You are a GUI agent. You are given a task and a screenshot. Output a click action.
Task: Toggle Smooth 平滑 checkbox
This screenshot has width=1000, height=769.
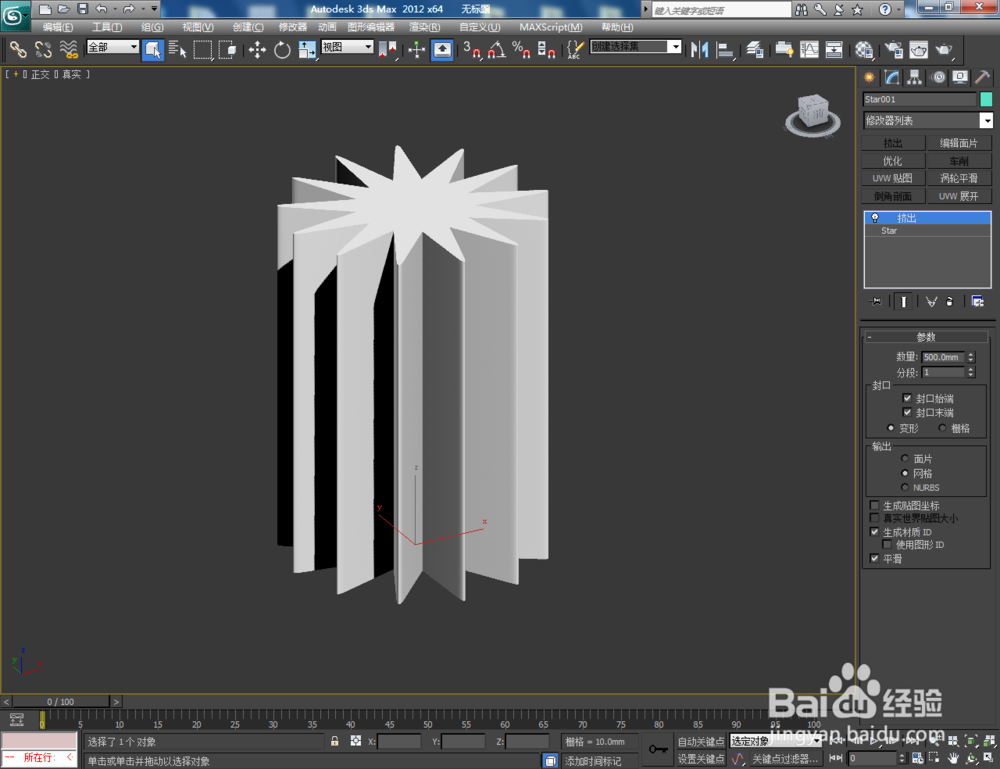(874, 559)
